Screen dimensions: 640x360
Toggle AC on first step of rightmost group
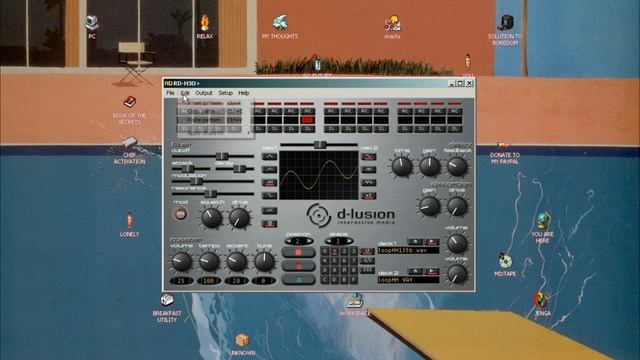[x=404, y=111]
